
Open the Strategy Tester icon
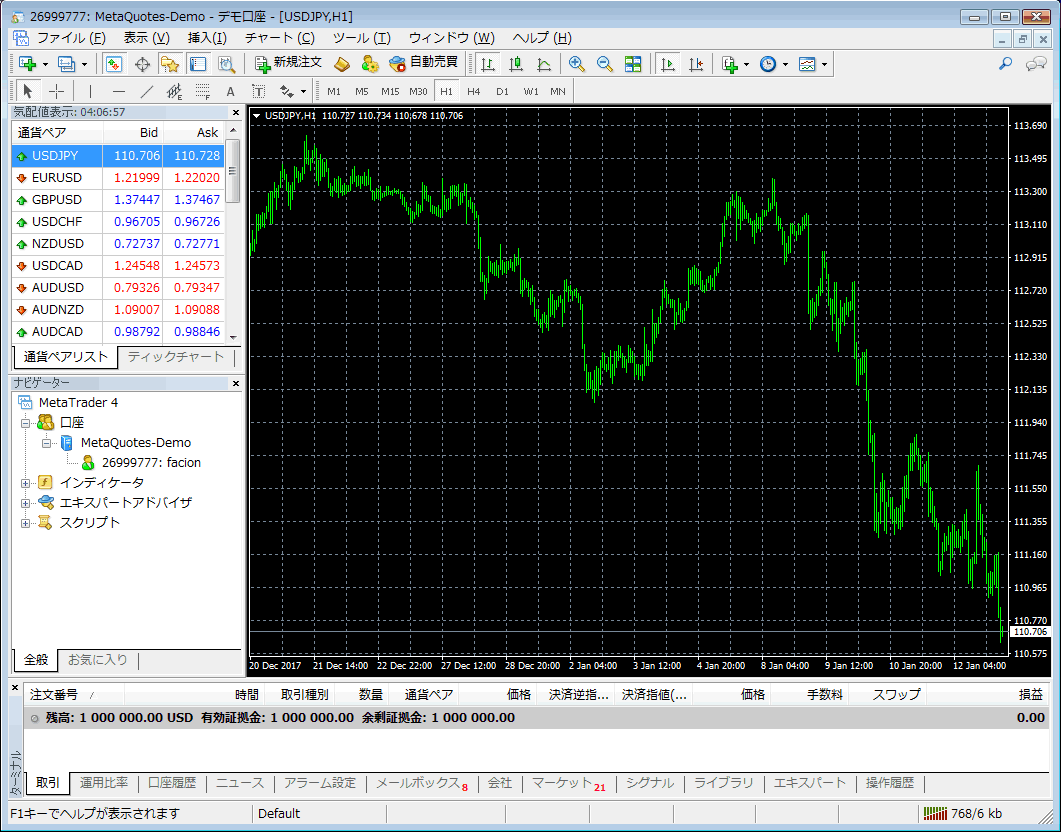226,64
